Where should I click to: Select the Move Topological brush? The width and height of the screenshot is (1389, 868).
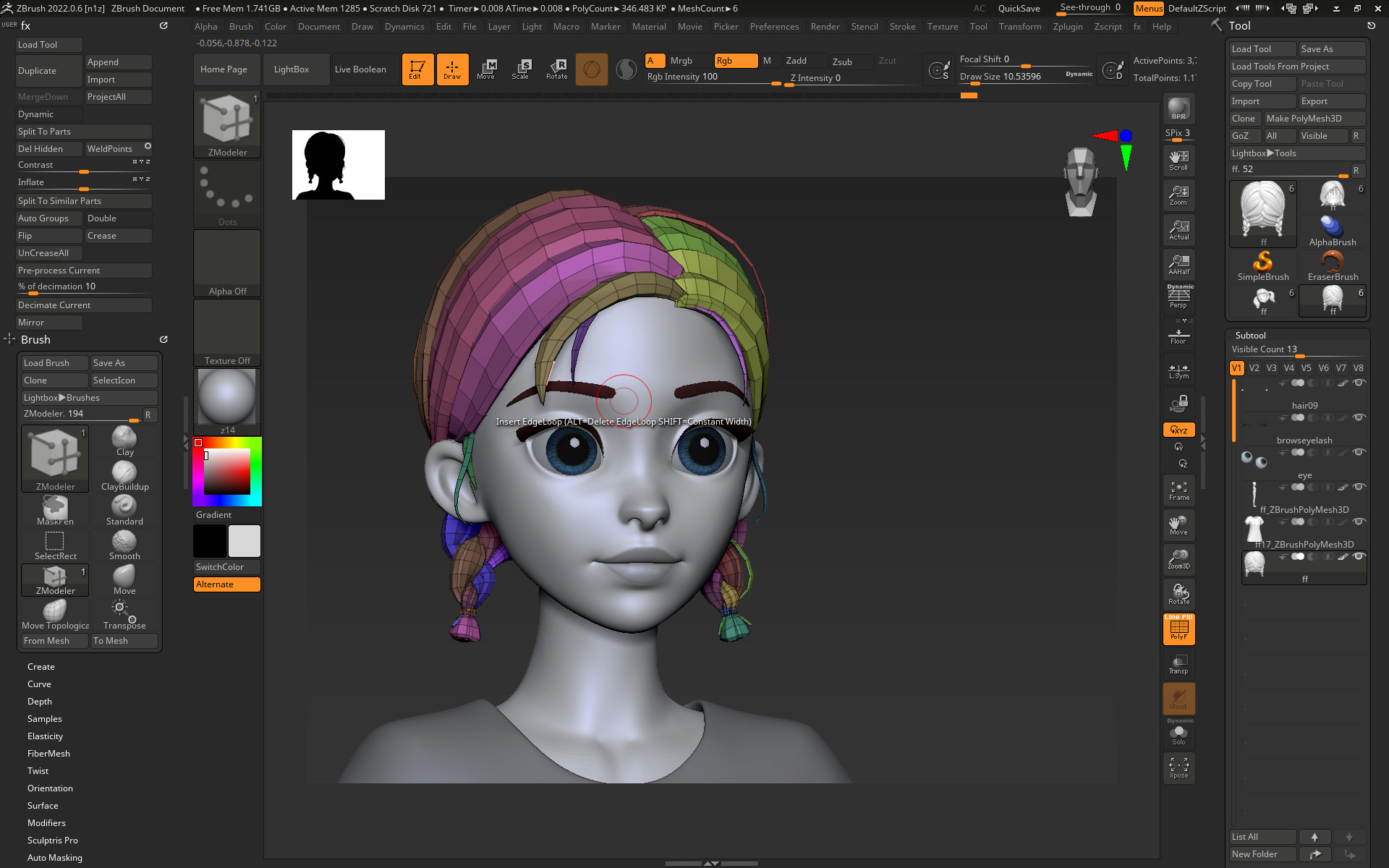tap(55, 615)
